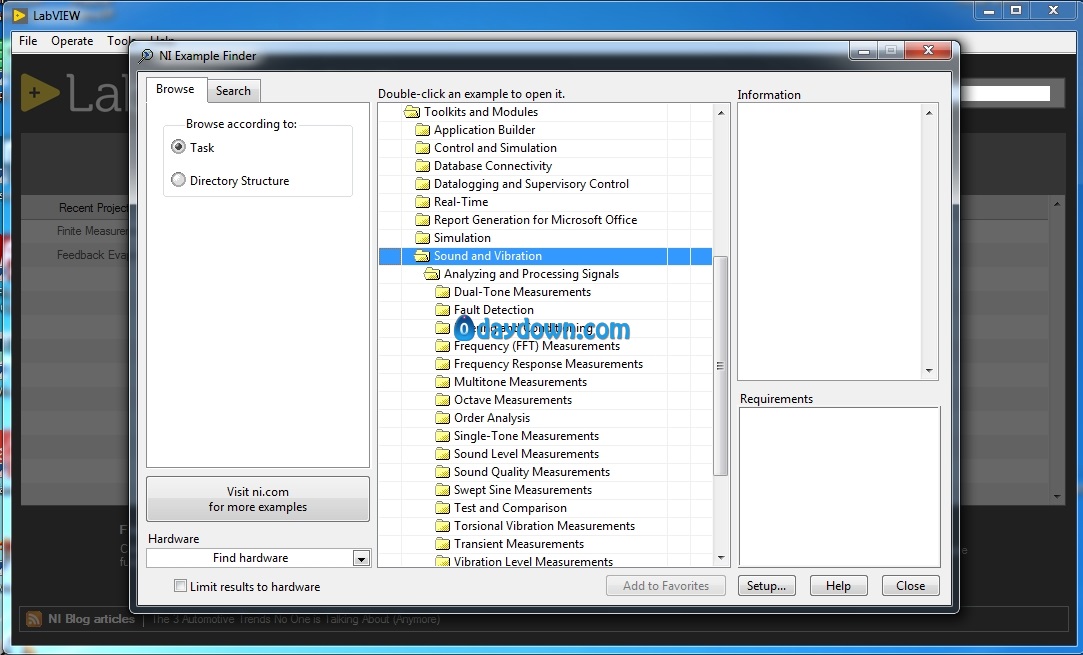The width and height of the screenshot is (1083, 655).
Task: Click the Visit ni.com for more examples button
Action: pyautogui.click(x=258, y=499)
